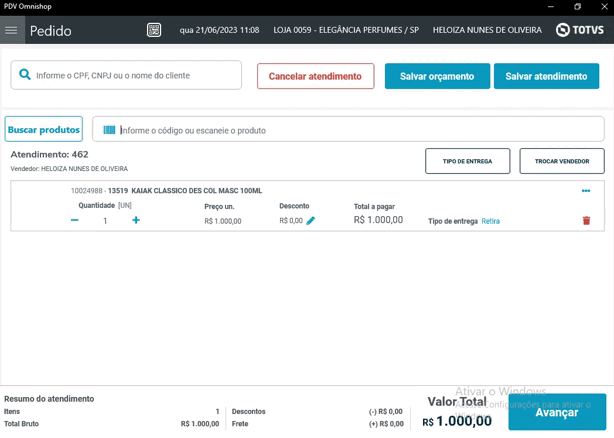Restore down the PDV Omnishop window

577,7
